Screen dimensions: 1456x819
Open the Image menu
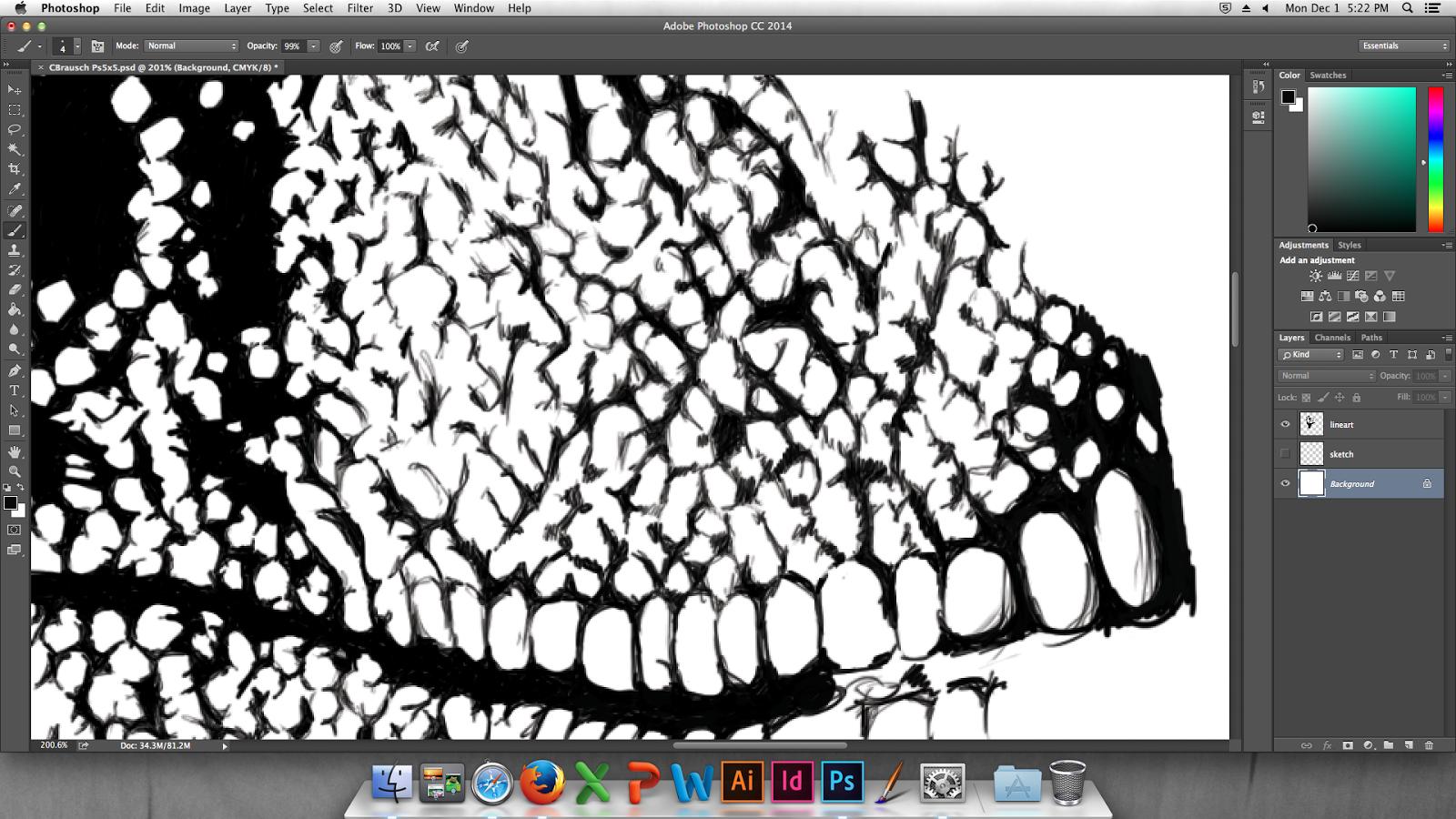(194, 8)
